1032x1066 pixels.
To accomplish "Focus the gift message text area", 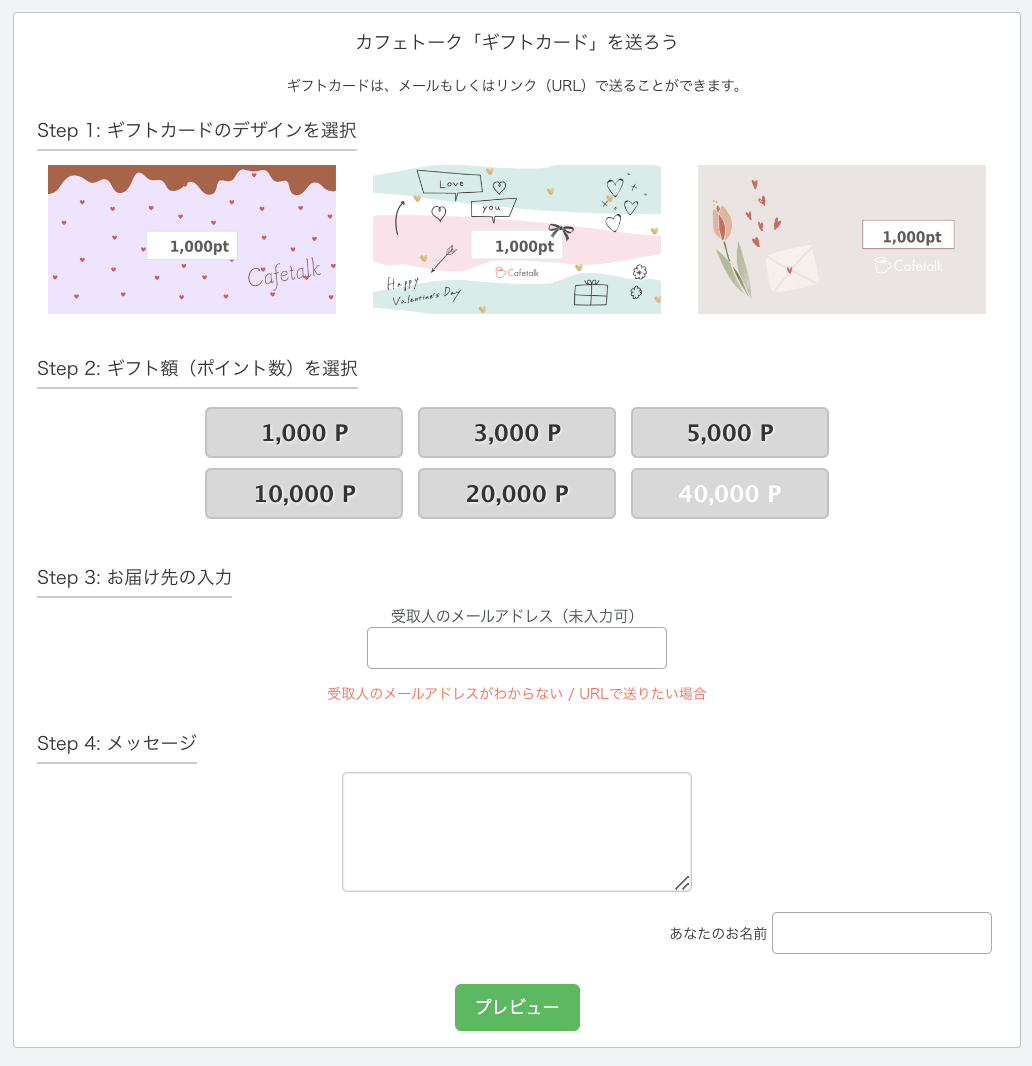I will pyautogui.click(x=517, y=831).
